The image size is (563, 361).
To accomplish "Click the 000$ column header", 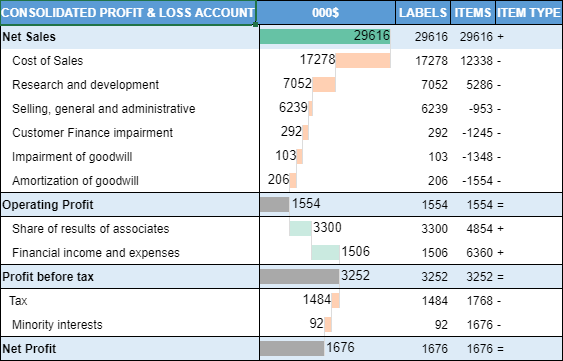I will tap(326, 13).
